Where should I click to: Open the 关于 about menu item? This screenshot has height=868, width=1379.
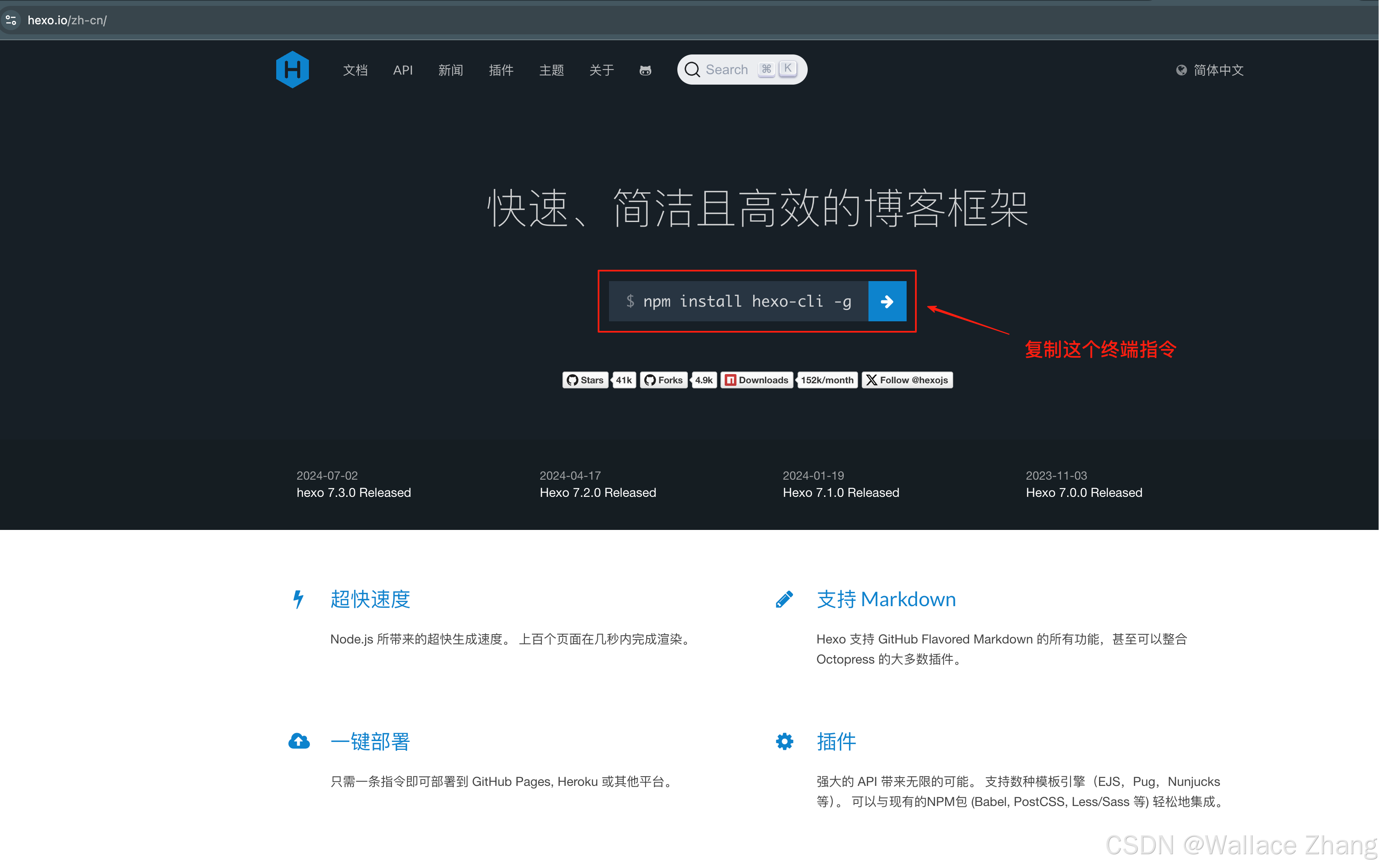pos(602,70)
